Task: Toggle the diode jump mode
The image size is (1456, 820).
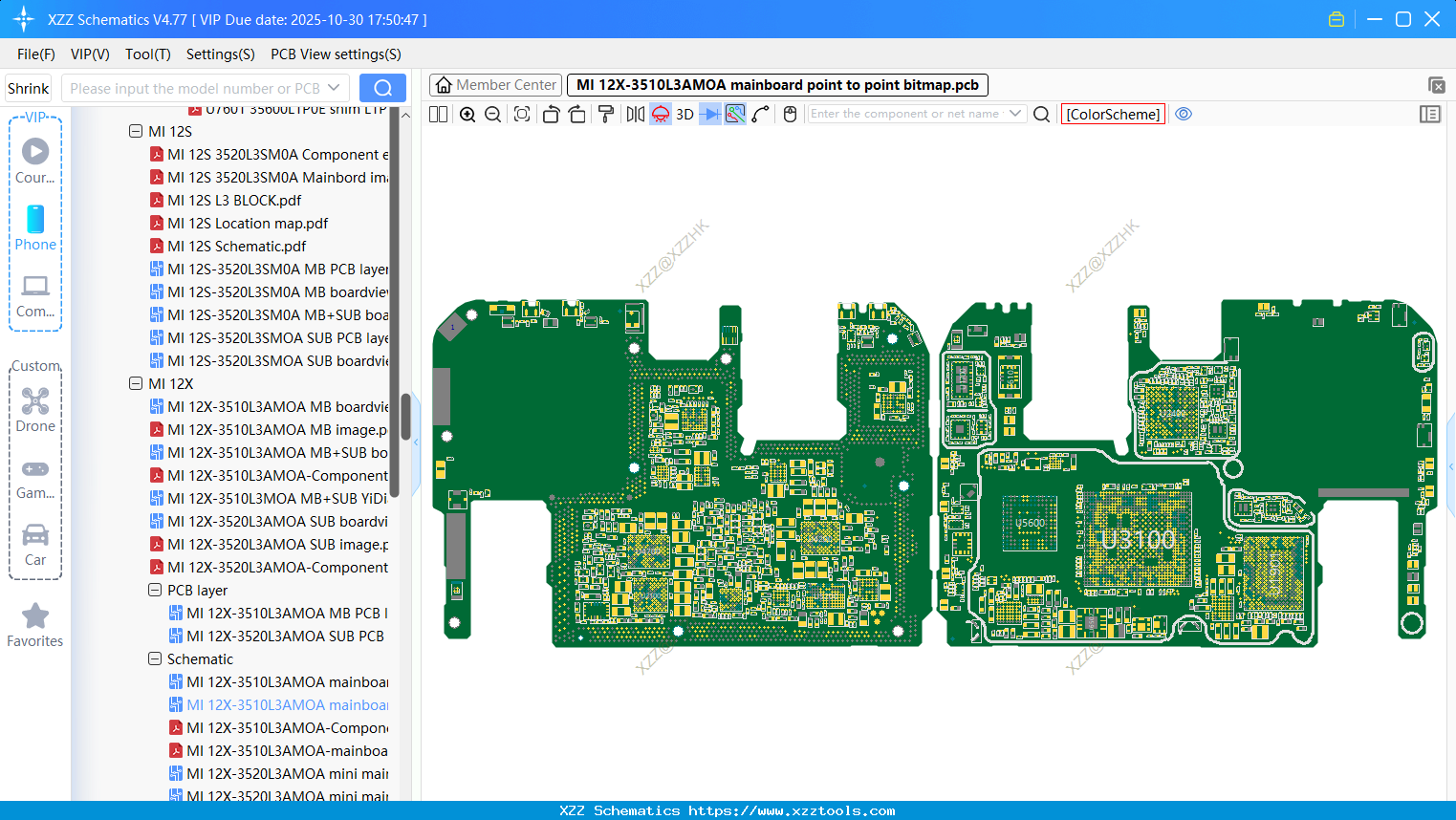Action: pyautogui.click(x=708, y=114)
